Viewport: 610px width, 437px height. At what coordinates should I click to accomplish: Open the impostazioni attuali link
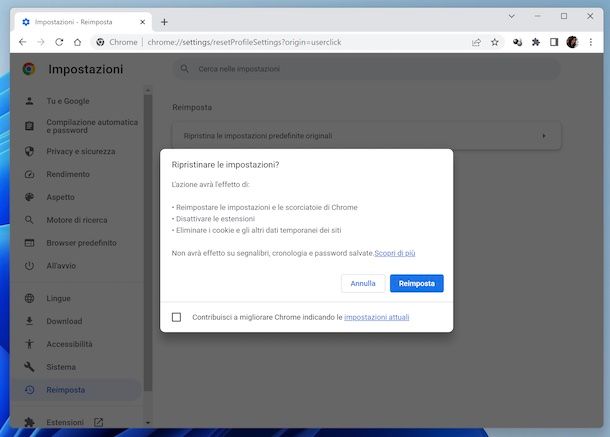pyautogui.click(x=376, y=317)
